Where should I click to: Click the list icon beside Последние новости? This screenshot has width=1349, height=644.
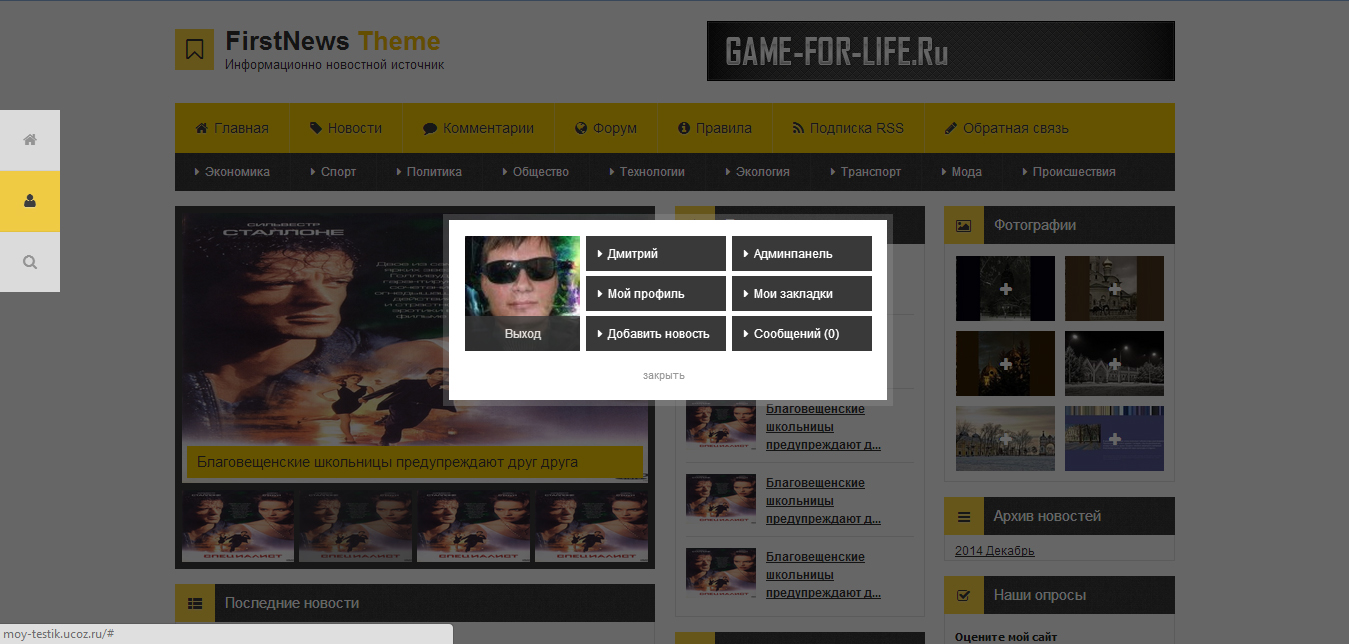[x=195, y=603]
